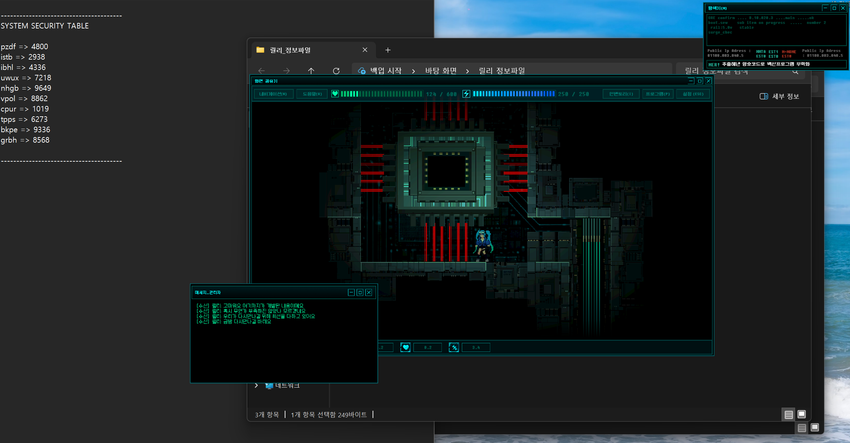
Task: Go back in File Explorer
Action: tap(262, 70)
